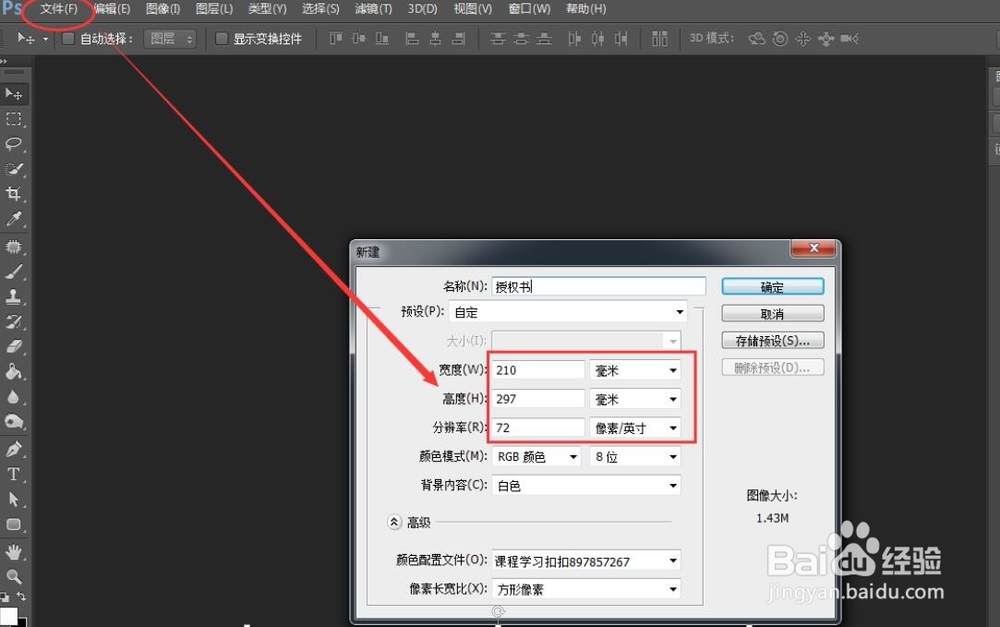
Task: Select the Spot Healing Brush tool
Action: 13,247
